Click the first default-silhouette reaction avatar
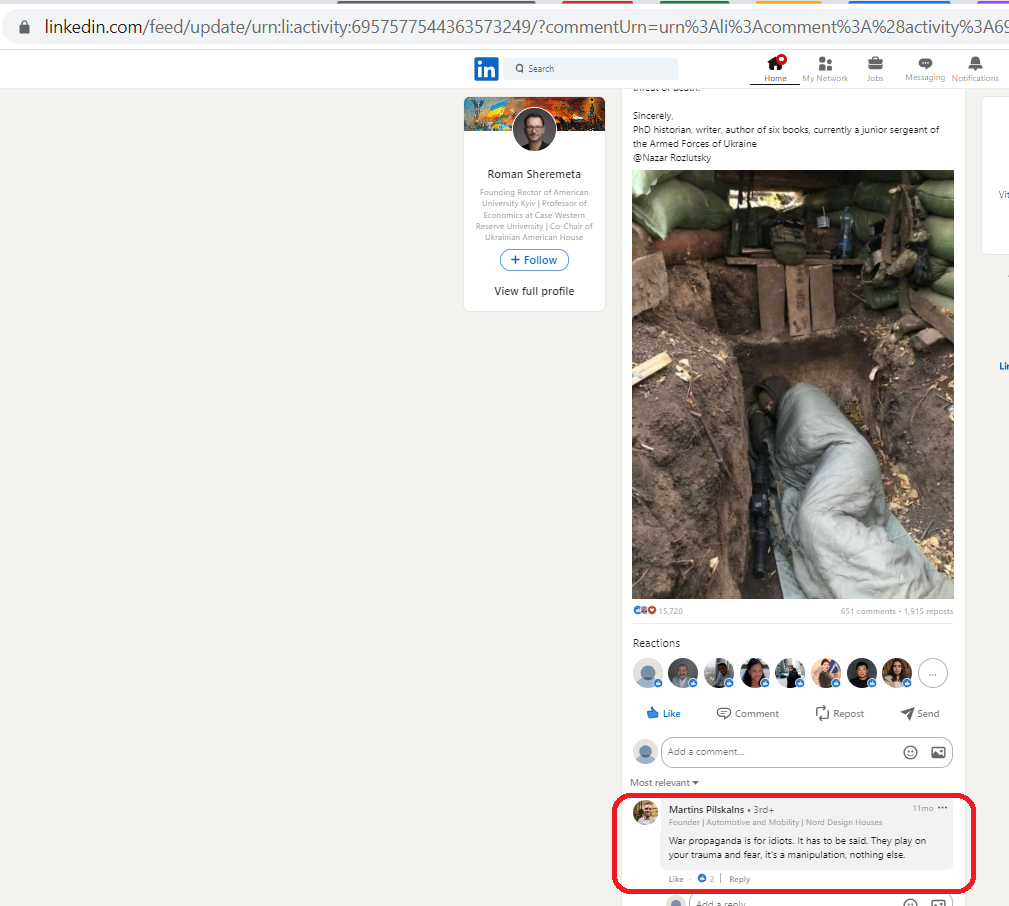 click(x=647, y=674)
